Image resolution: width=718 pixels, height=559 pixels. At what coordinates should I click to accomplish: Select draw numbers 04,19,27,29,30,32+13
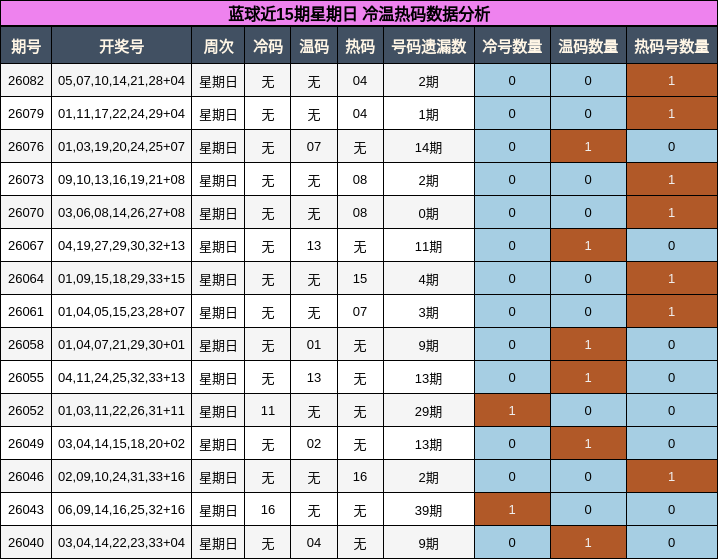coord(121,245)
